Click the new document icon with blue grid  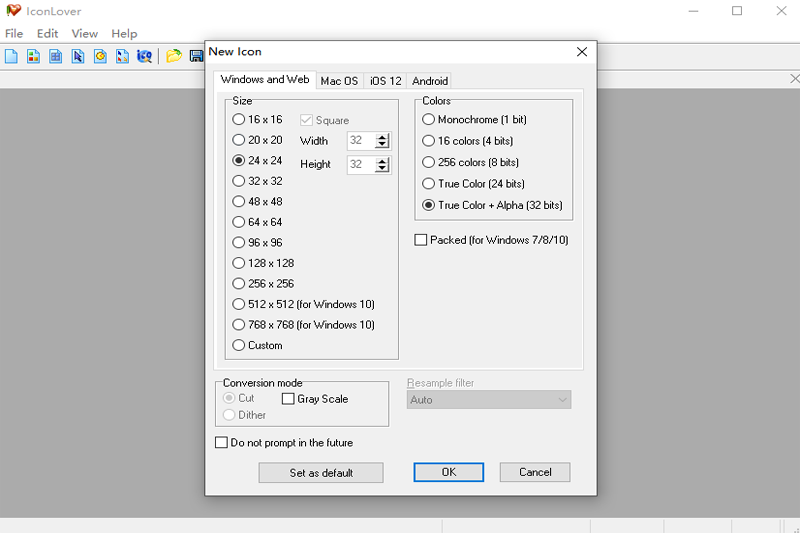(56, 56)
